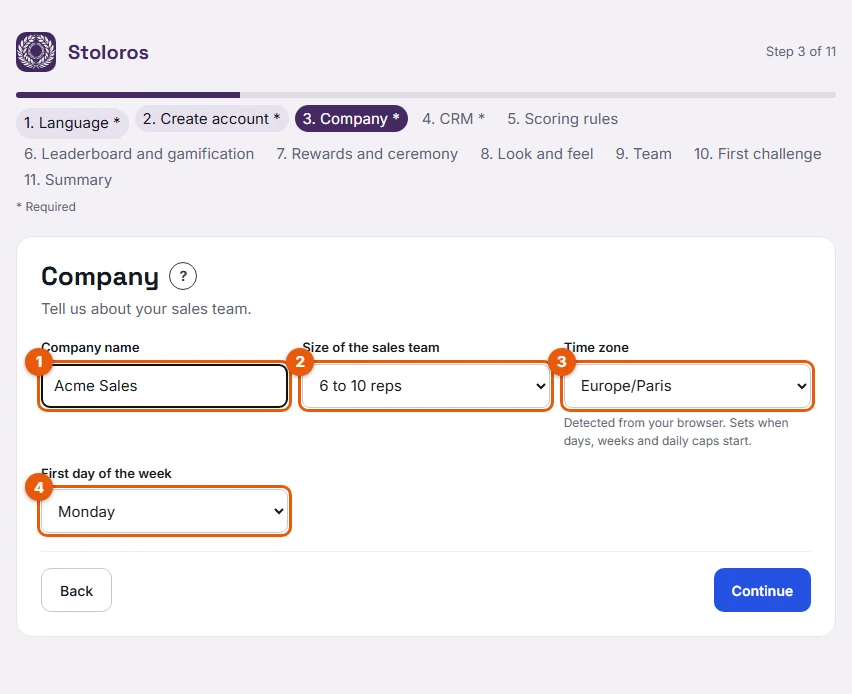Click the Stoloros brand name

click(x=108, y=53)
